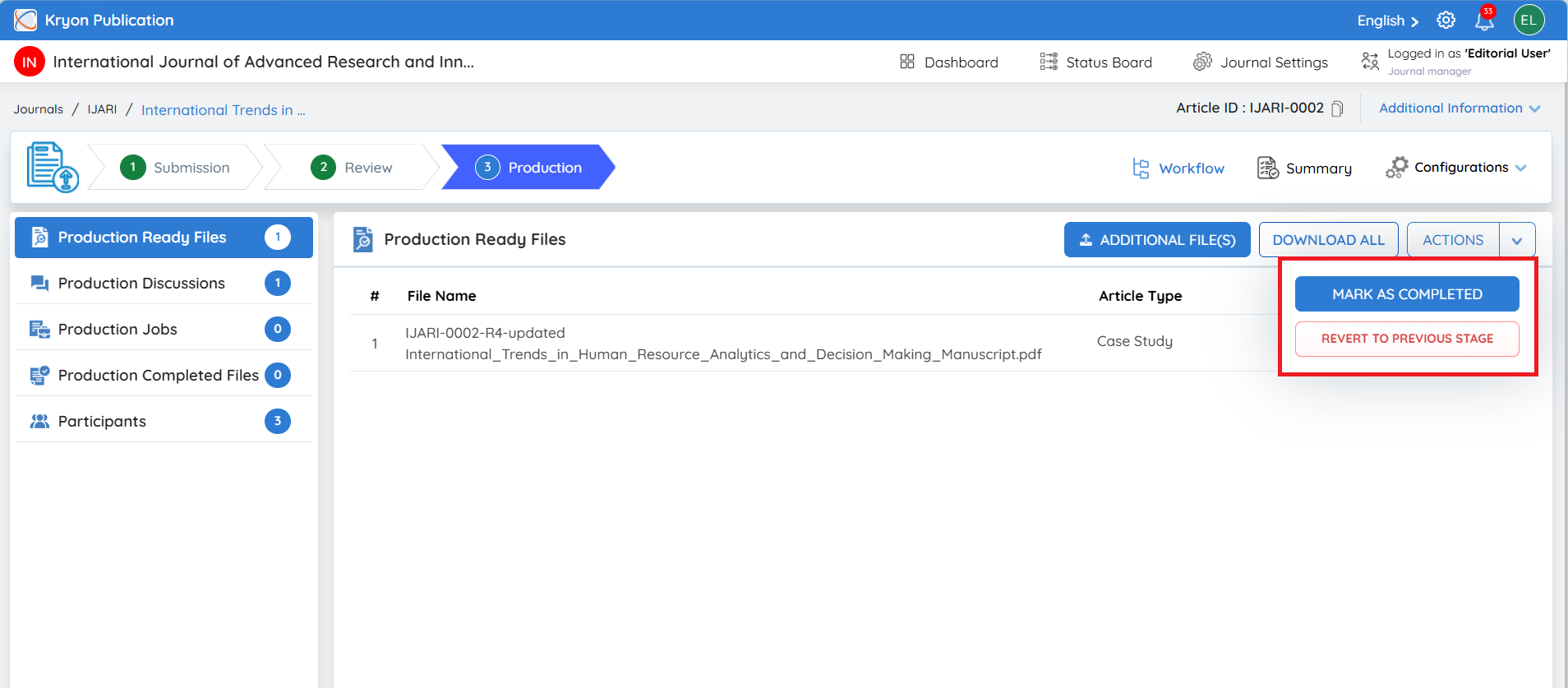The width and height of the screenshot is (1568, 688).
Task: Click the Journal Settings gear icon
Action: pos(1202,62)
